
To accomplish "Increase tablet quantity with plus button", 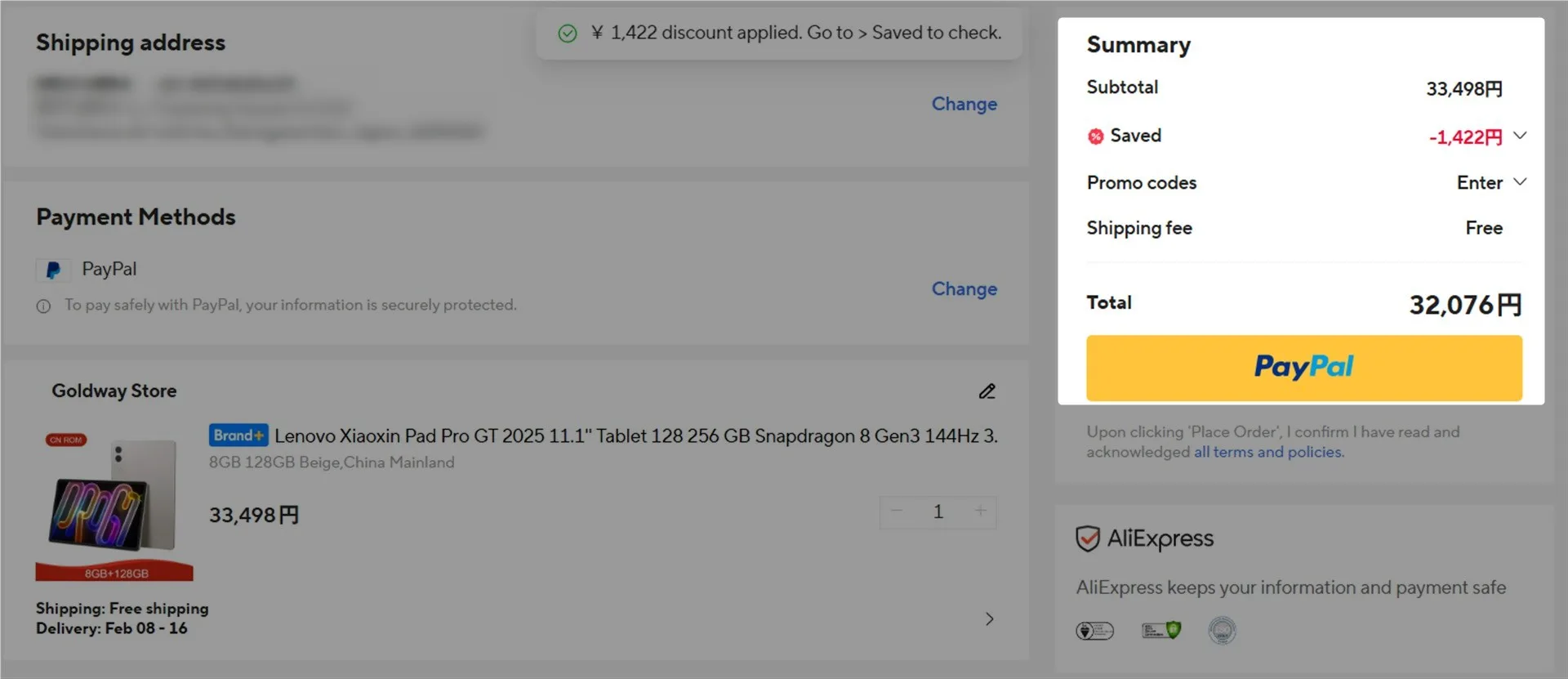I will click(980, 511).
